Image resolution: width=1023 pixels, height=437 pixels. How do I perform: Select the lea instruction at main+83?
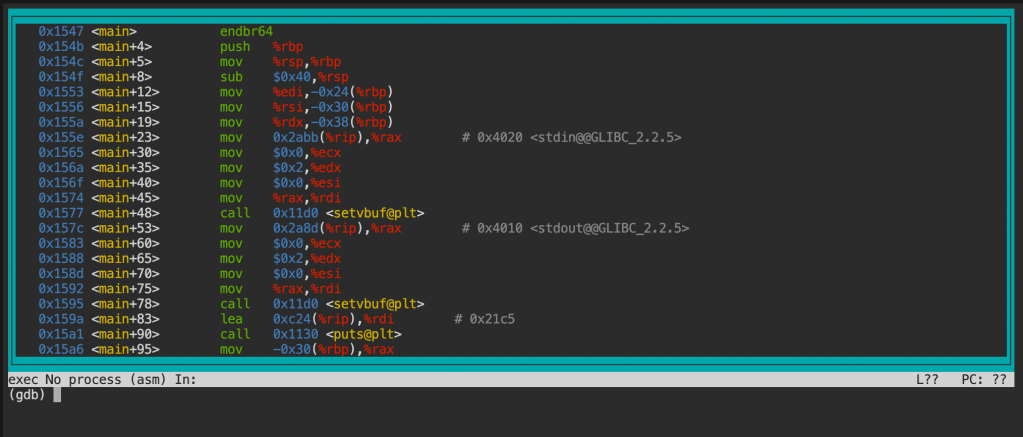pyautogui.click(x=231, y=319)
